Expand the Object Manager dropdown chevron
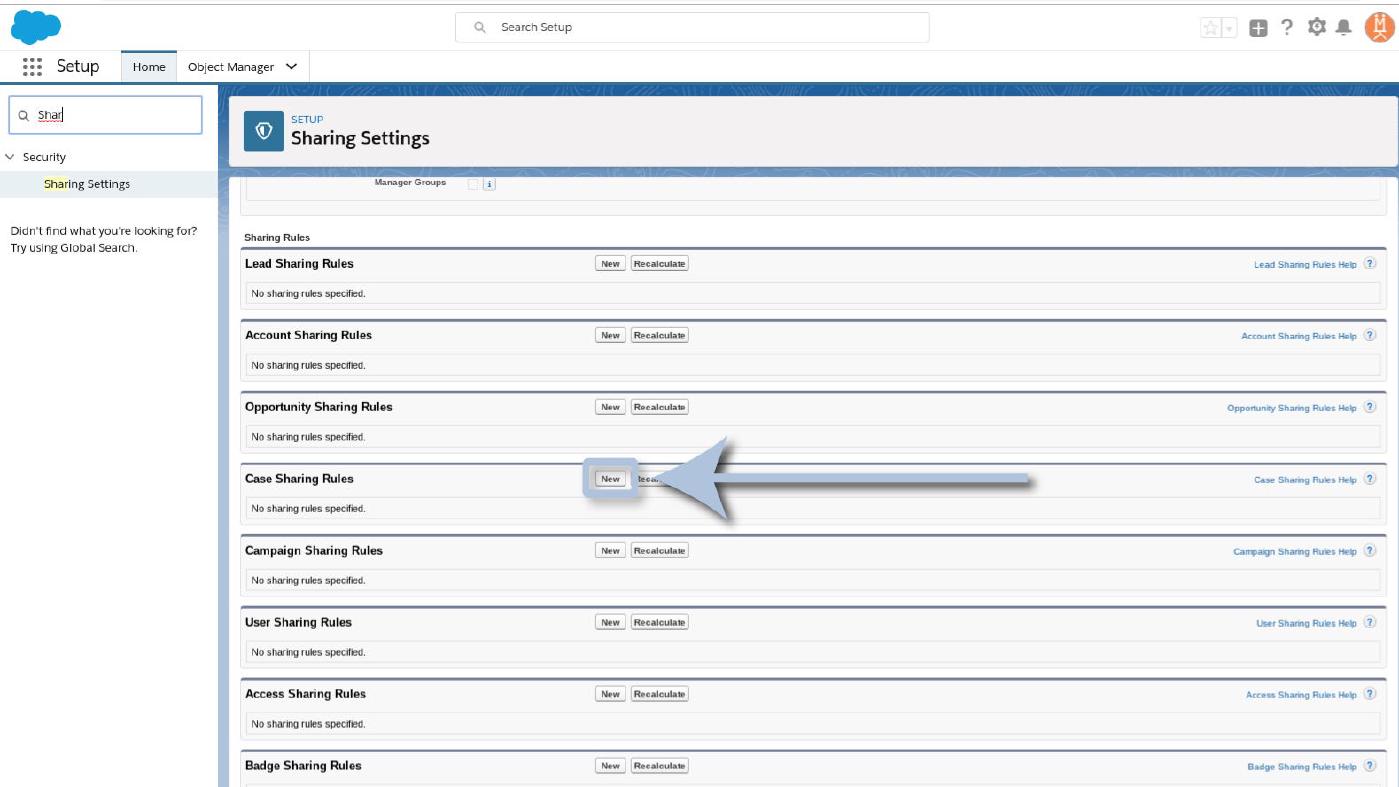Viewport: 1399px width, 787px height. [x=291, y=67]
